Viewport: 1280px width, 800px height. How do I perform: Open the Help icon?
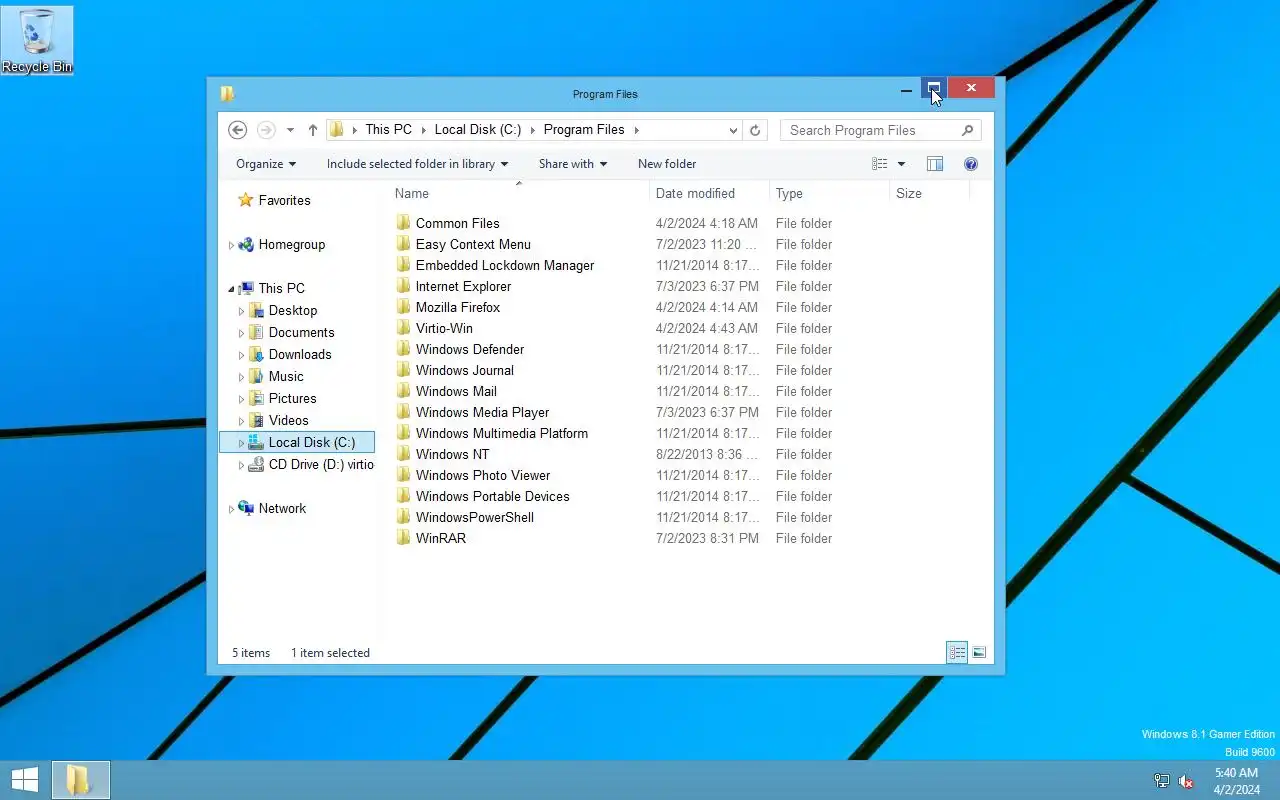[x=970, y=164]
